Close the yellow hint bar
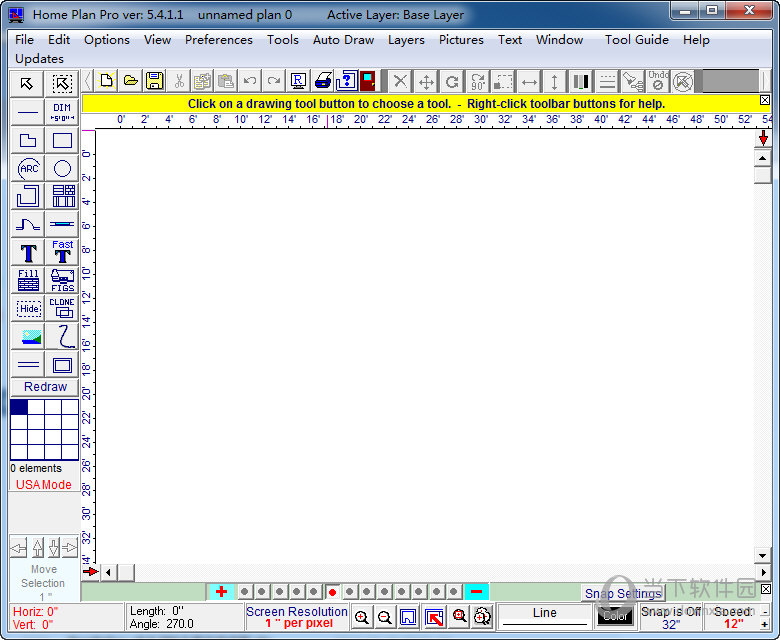Screen dimensions: 780x640 click(x=765, y=100)
